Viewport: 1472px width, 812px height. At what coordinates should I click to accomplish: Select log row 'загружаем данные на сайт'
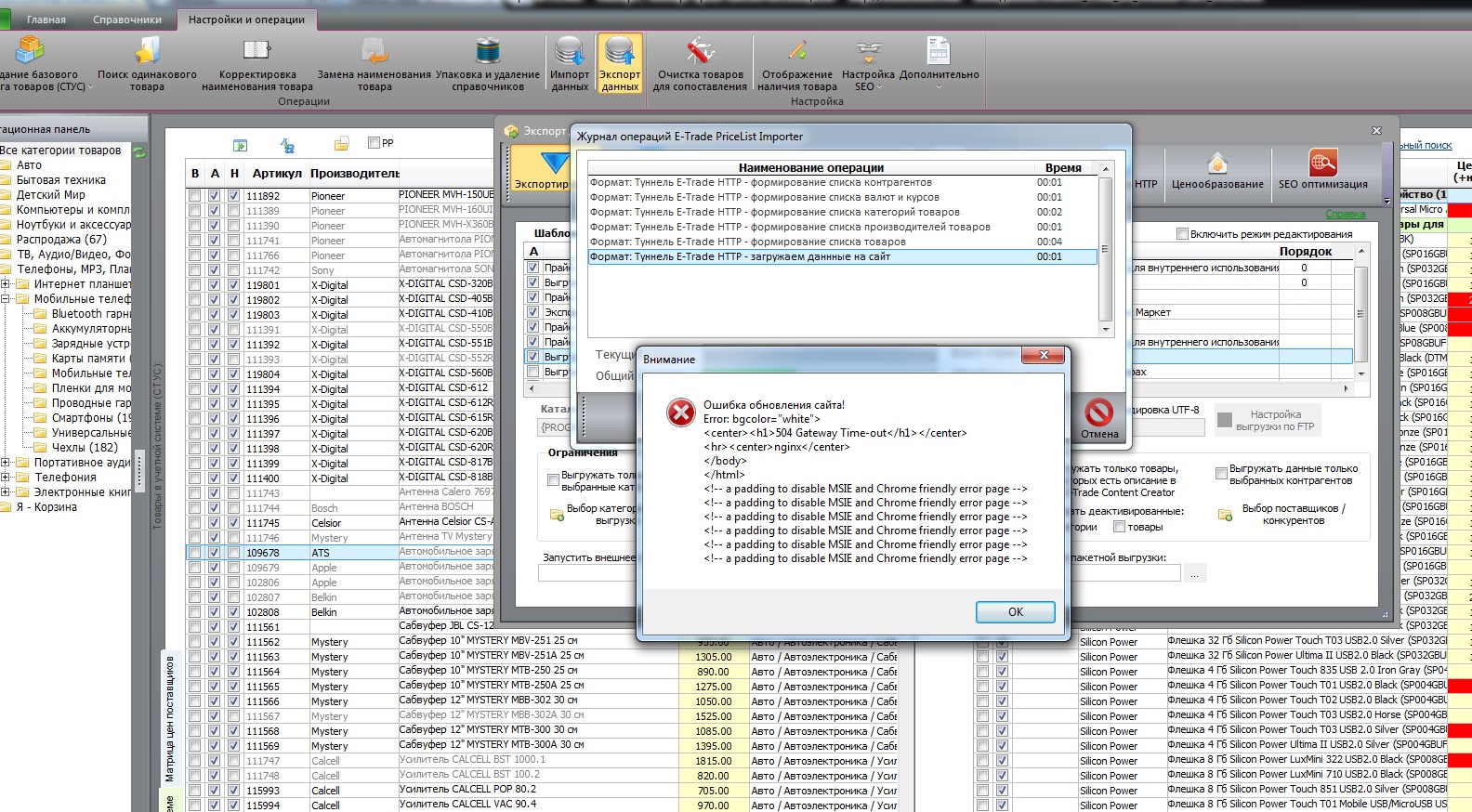pos(842,256)
